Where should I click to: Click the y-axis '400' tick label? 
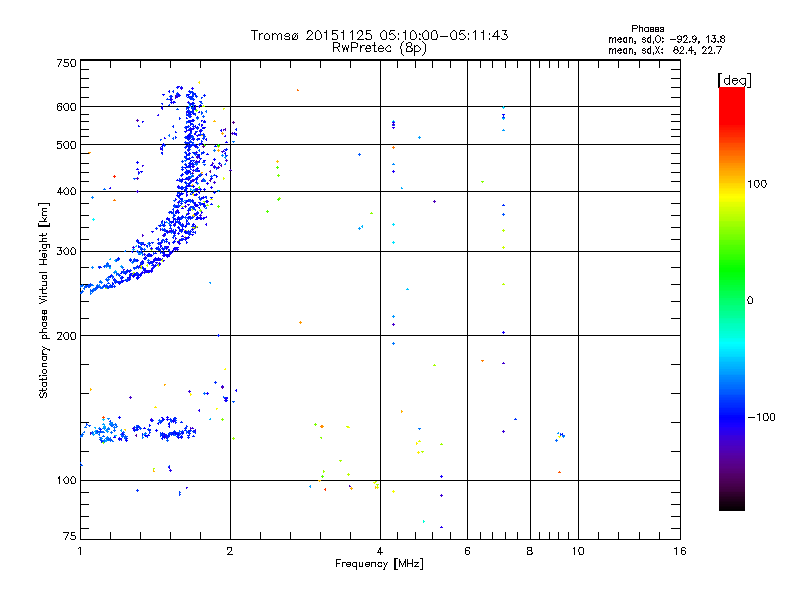click(x=66, y=192)
